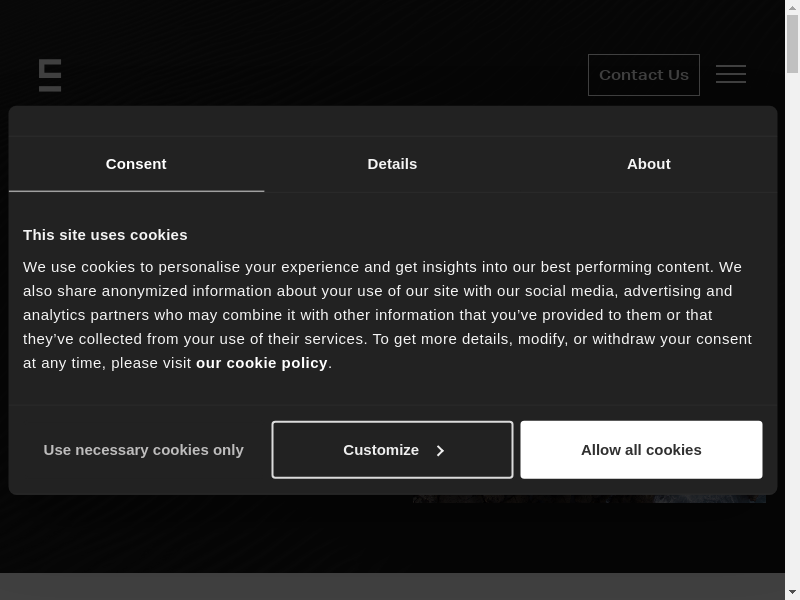Click the site logo icon

(50, 75)
